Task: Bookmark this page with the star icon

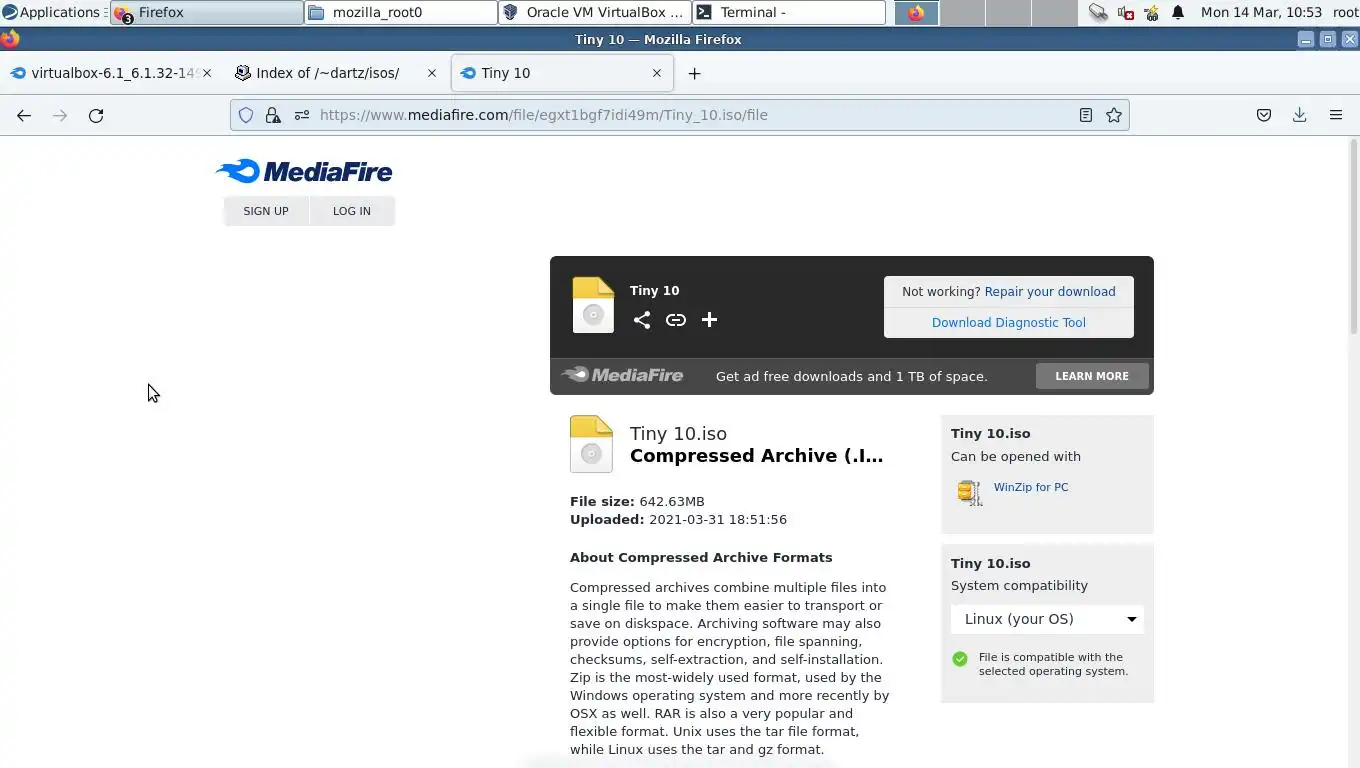Action: 1114,115
